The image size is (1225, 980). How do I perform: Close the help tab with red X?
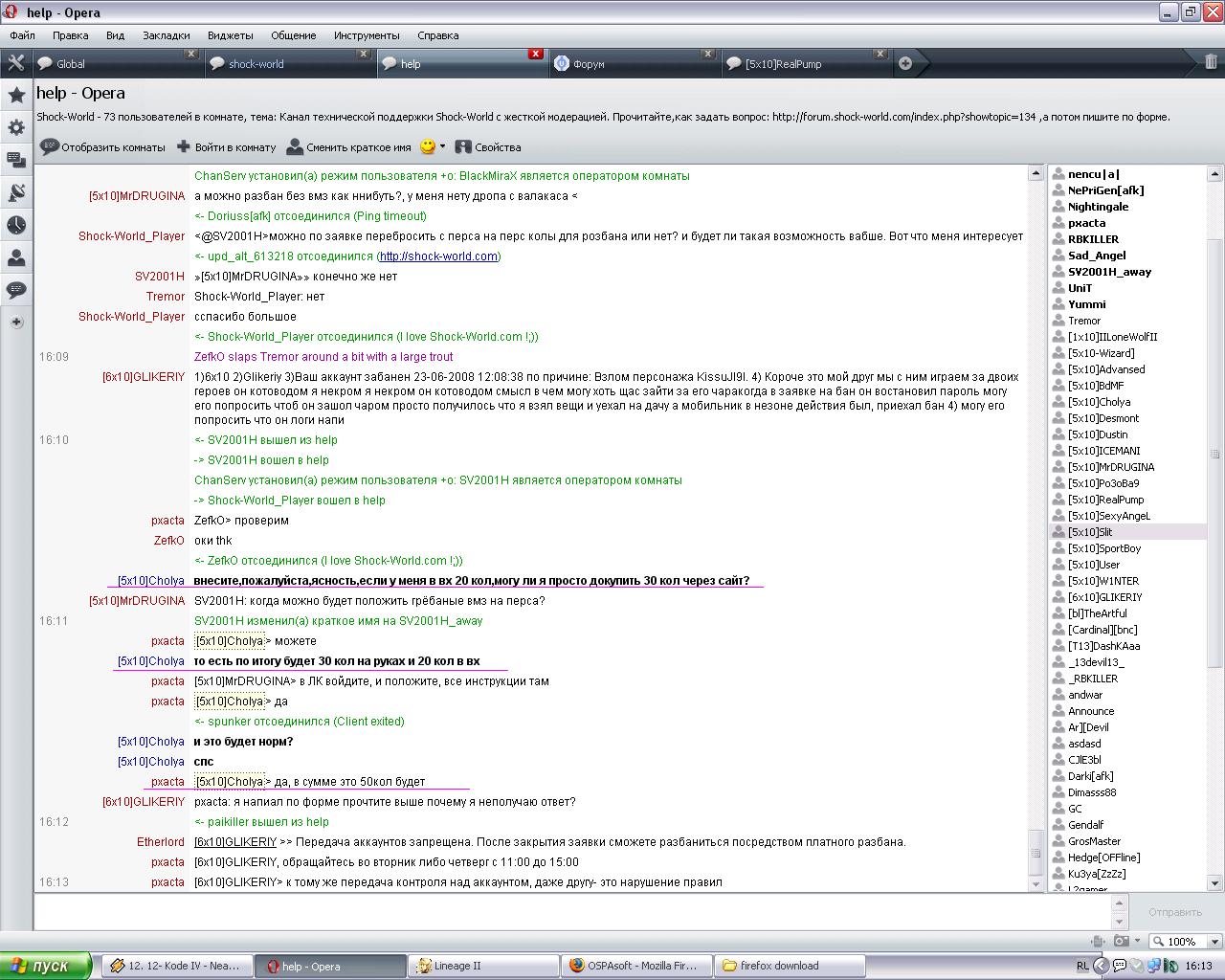pos(536,54)
